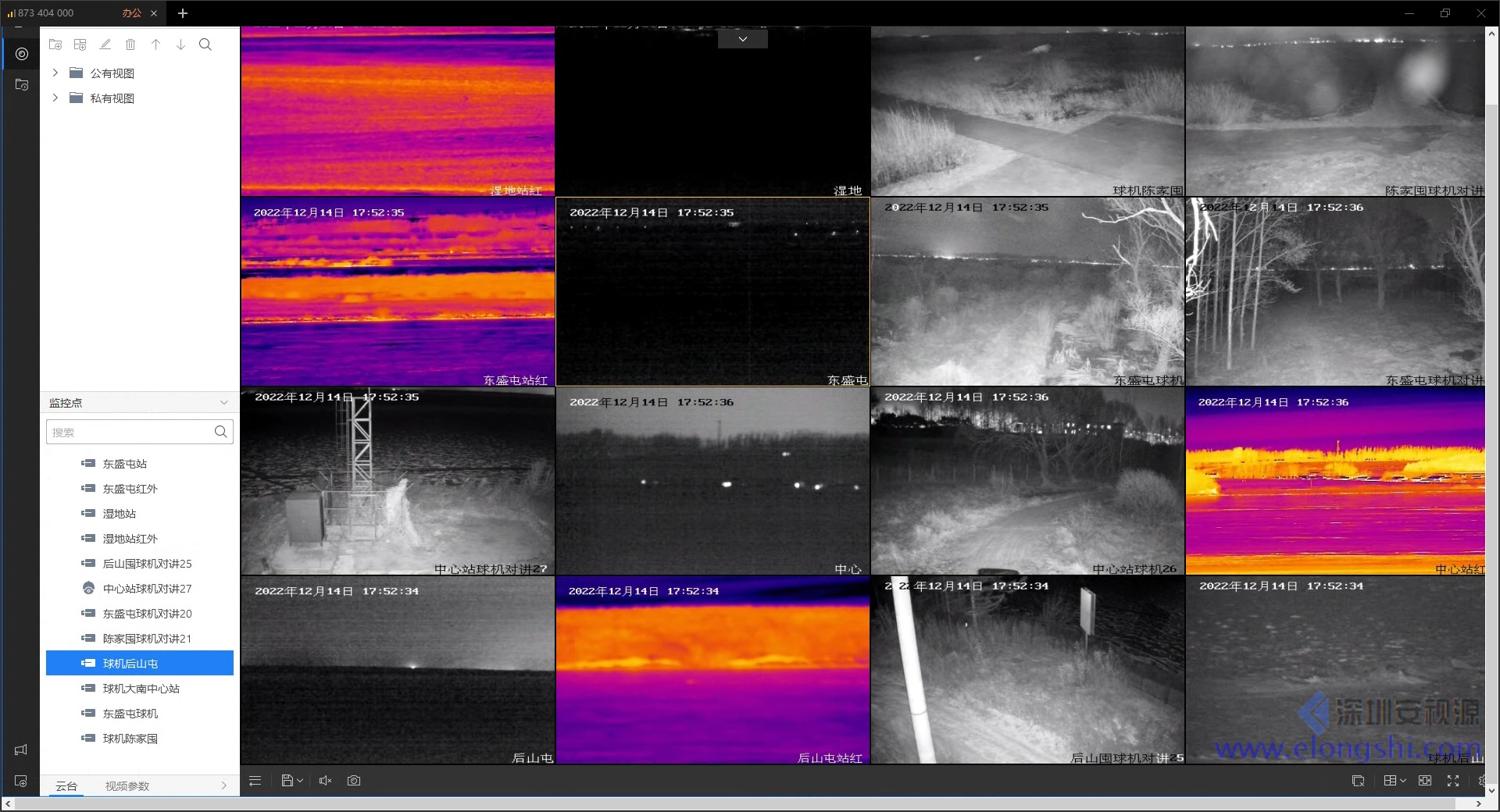Toggle the live view icon in left sidebar
This screenshot has height=812, width=1500.
(22, 54)
